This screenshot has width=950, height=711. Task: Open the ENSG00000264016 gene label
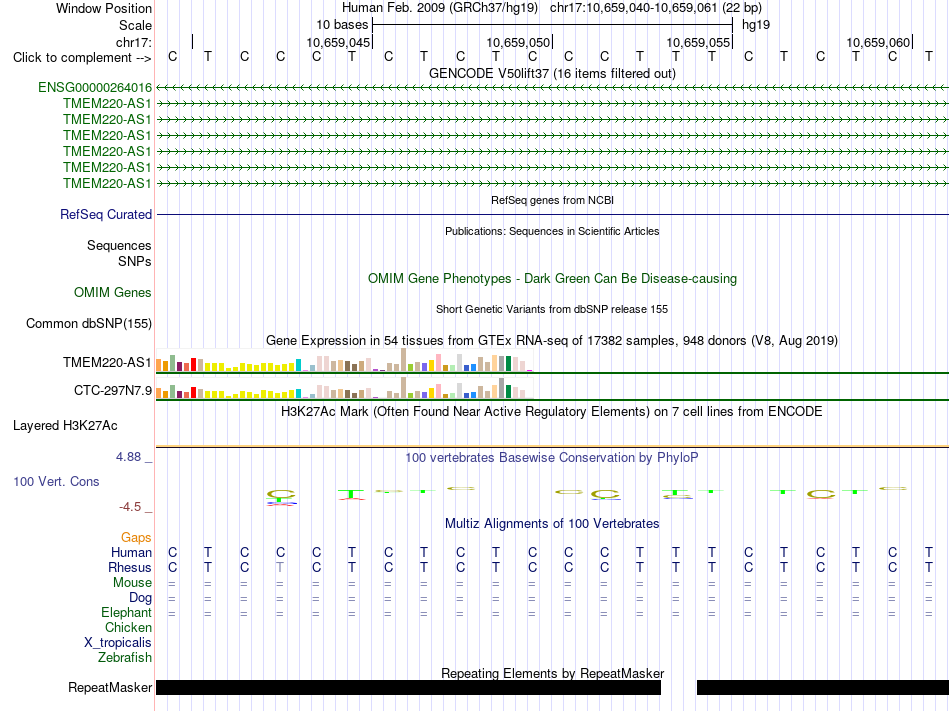click(95, 87)
